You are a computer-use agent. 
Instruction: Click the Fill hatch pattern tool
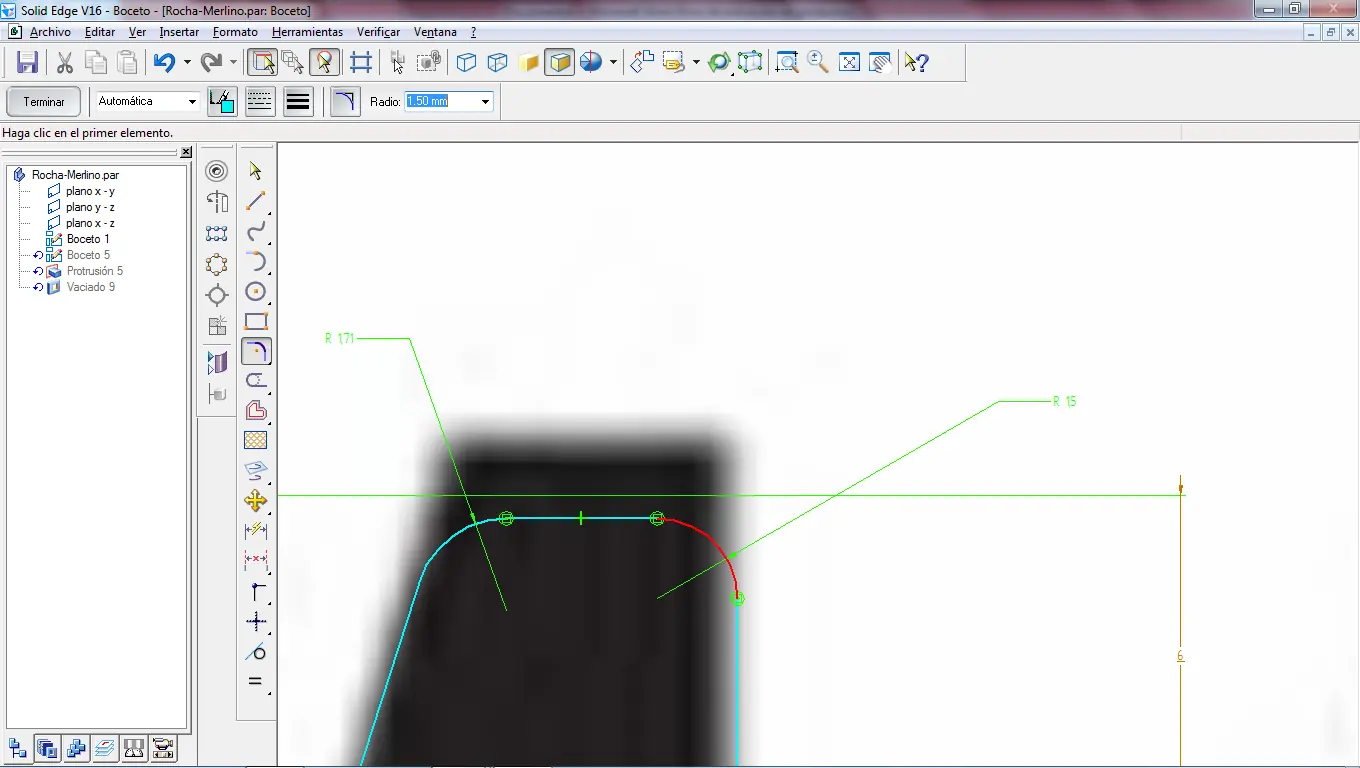tap(256, 440)
